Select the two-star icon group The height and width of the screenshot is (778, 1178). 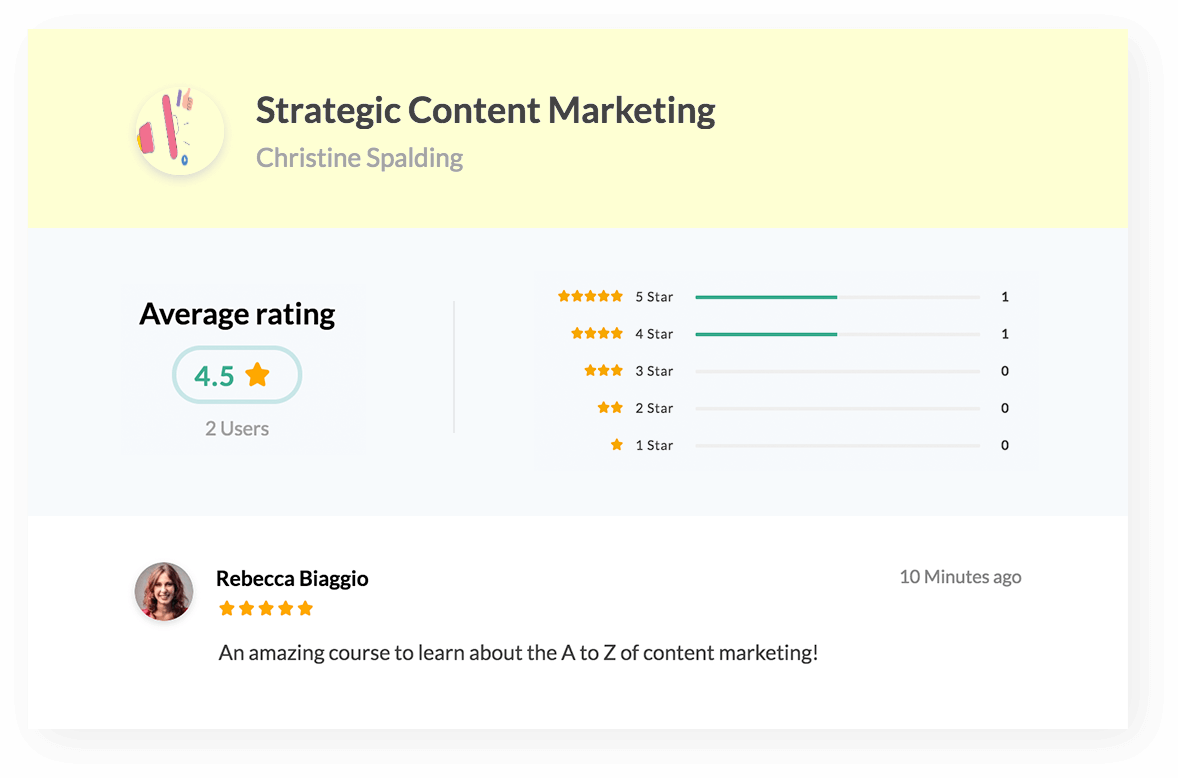(610, 408)
